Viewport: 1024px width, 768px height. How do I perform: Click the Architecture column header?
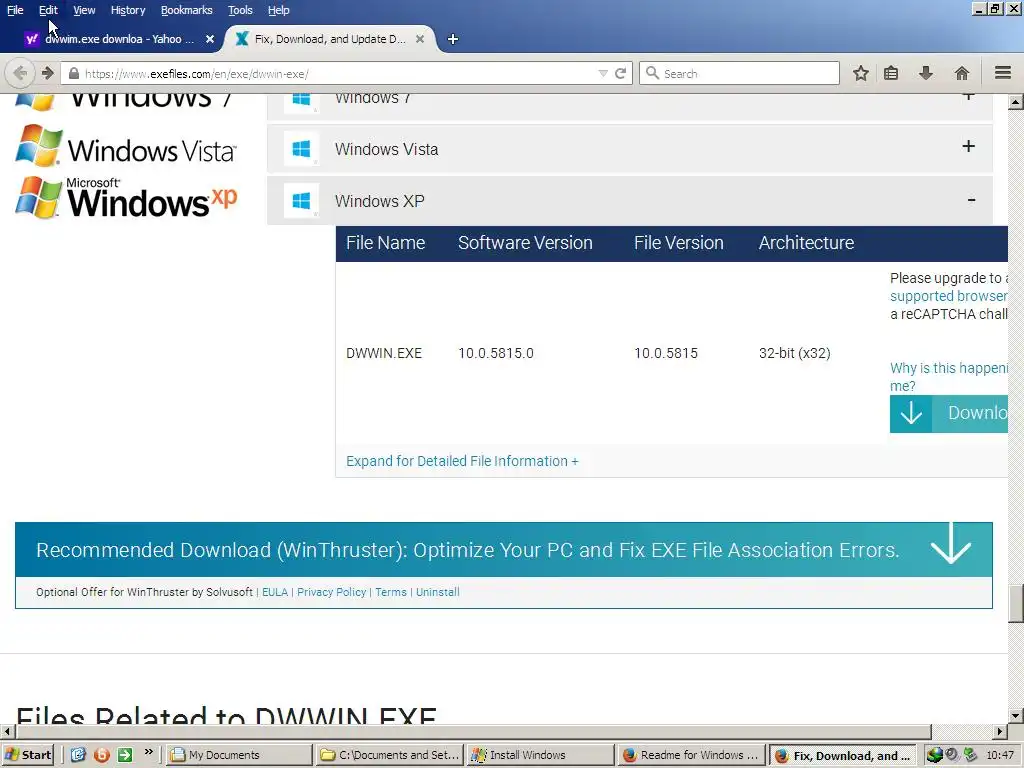click(x=806, y=243)
